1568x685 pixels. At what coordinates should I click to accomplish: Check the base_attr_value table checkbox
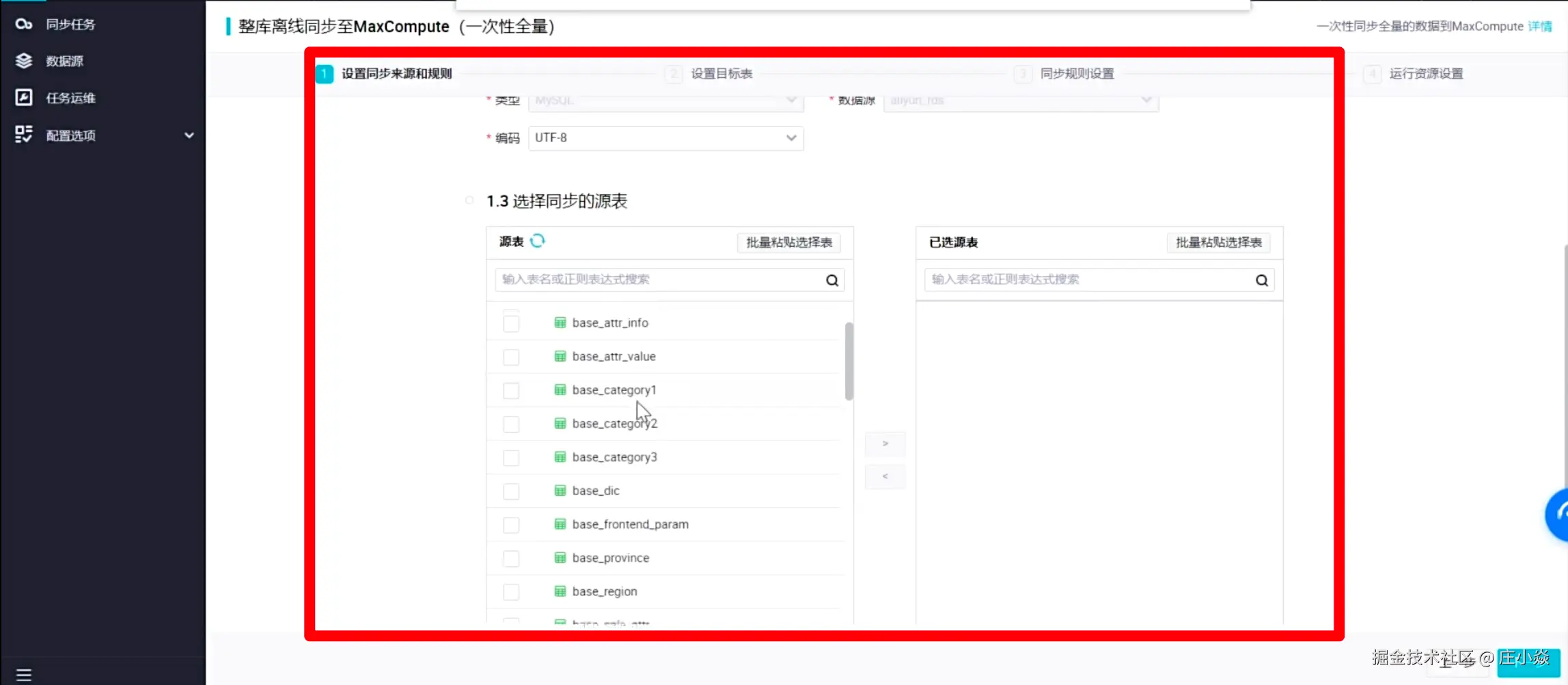(511, 357)
